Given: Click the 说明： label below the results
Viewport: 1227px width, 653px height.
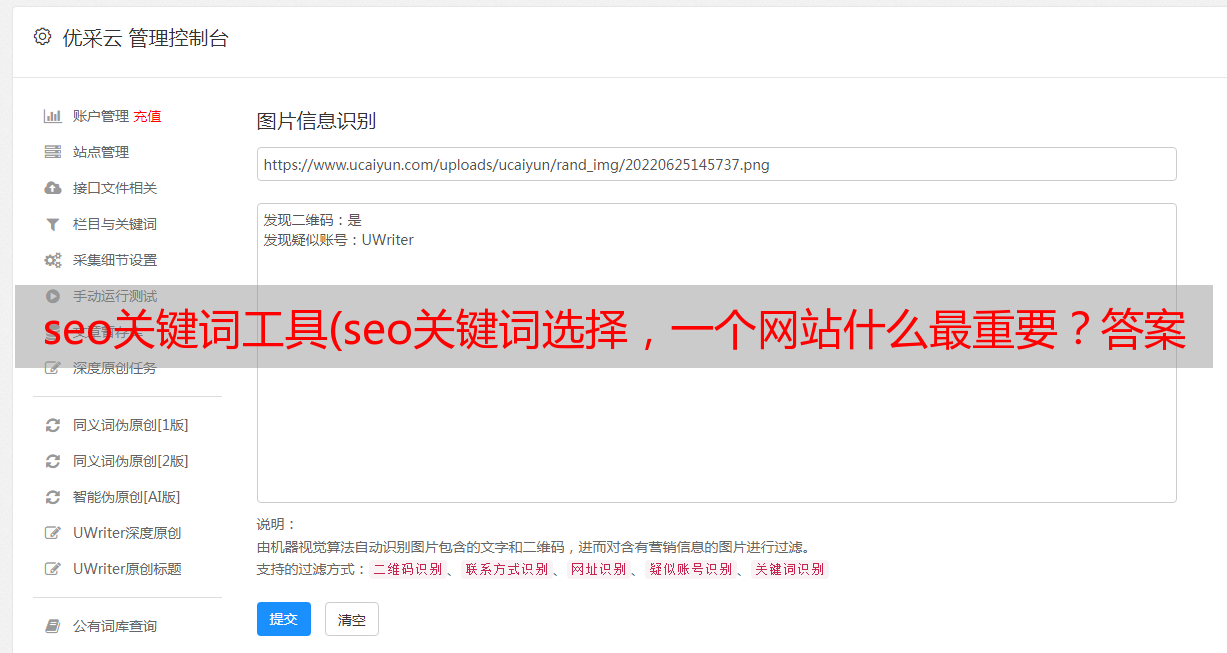Looking at the screenshot, I should (277, 524).
